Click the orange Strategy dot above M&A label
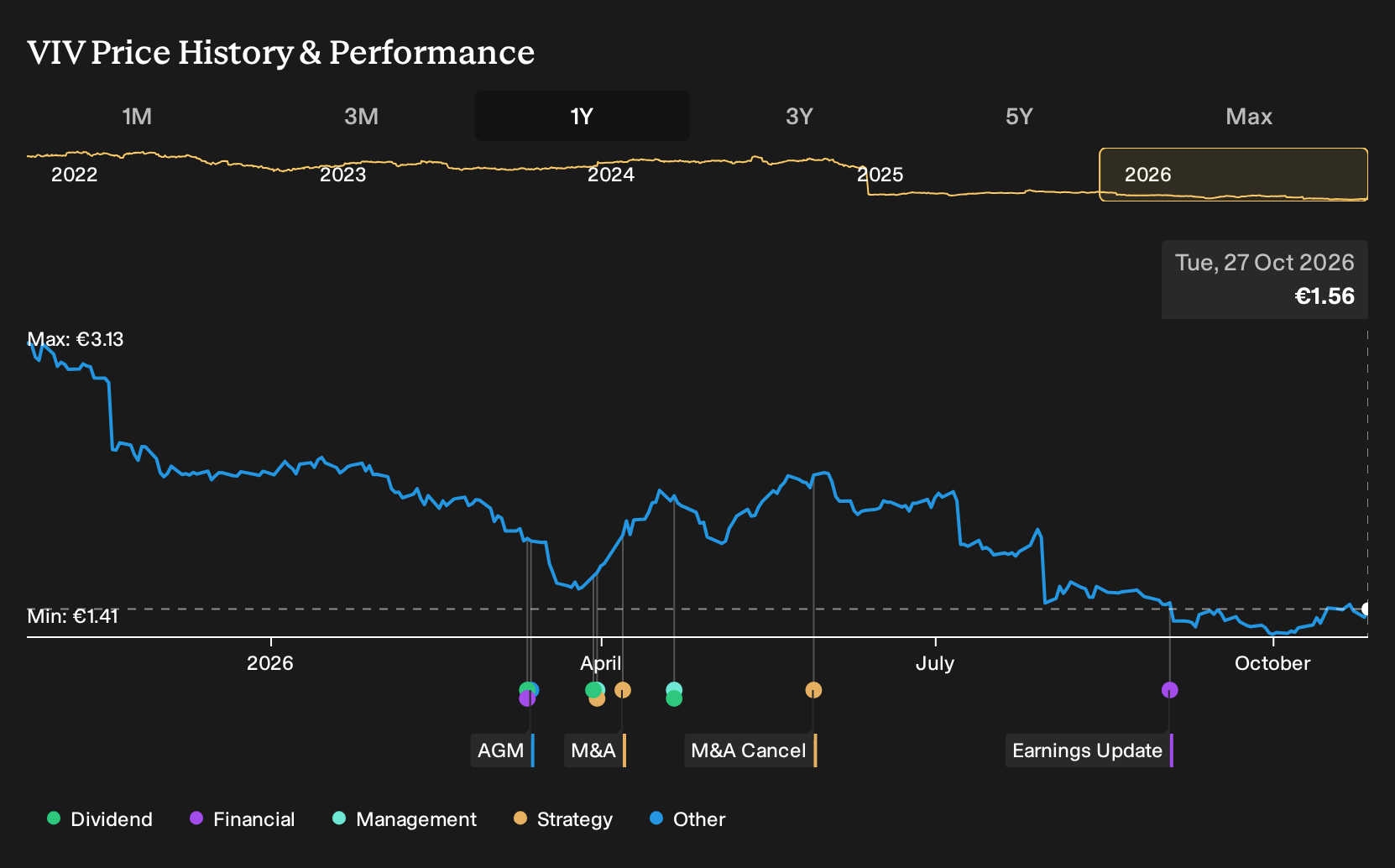The height and width of the screenshot is (868, 1395). [x=623, y=690]
